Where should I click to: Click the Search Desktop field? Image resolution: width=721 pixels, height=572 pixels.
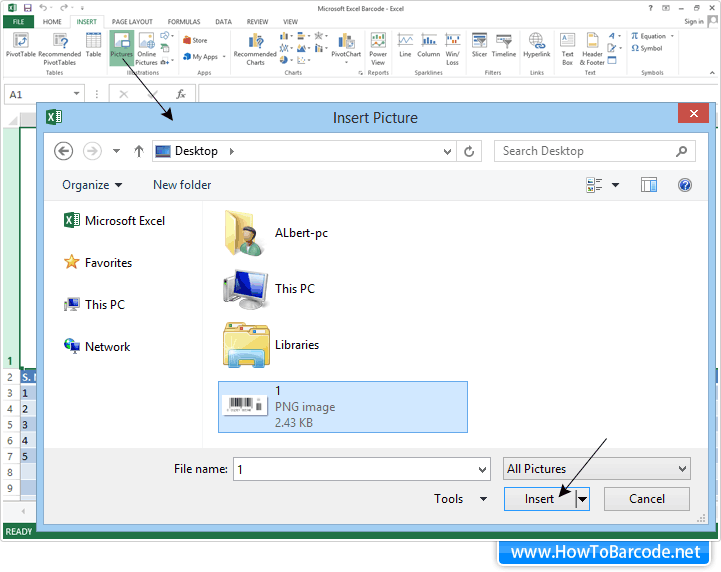coord(595,151)
